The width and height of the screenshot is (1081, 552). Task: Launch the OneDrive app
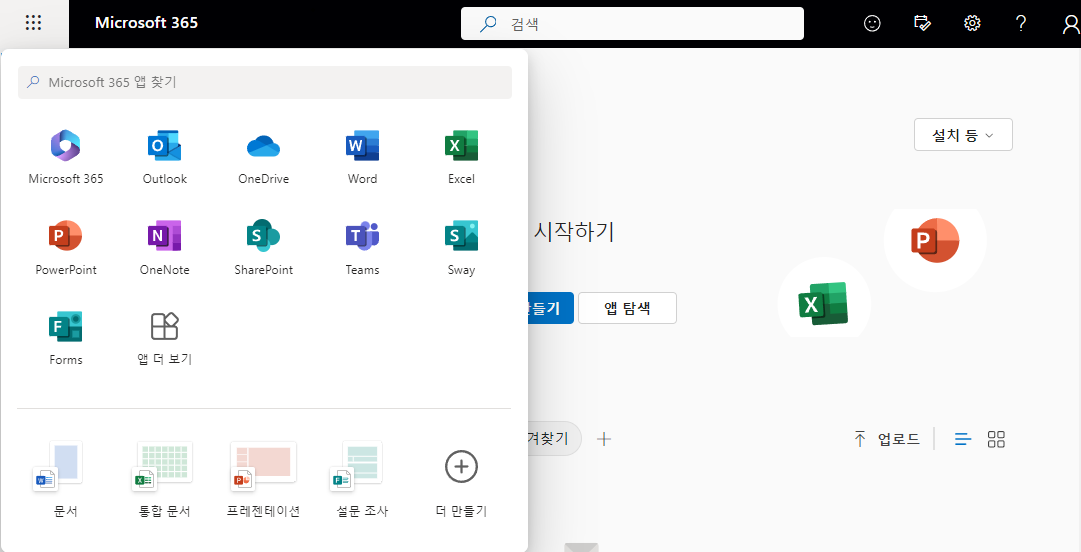coord(263,157)
